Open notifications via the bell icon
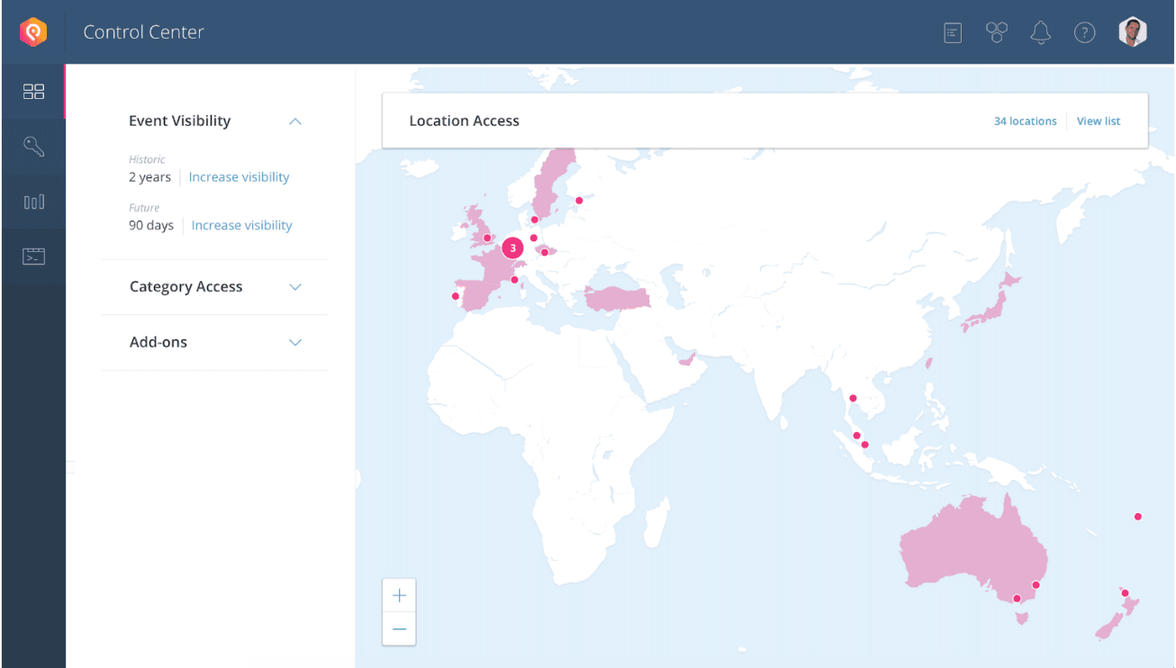The width and height of the screenshot is (1176, 668). 1040,32
